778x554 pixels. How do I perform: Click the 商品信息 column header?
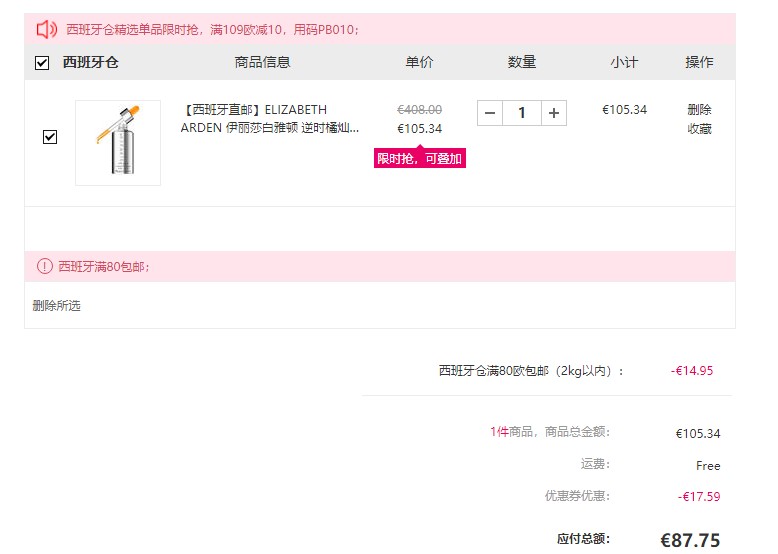click(x=262, y=62)
